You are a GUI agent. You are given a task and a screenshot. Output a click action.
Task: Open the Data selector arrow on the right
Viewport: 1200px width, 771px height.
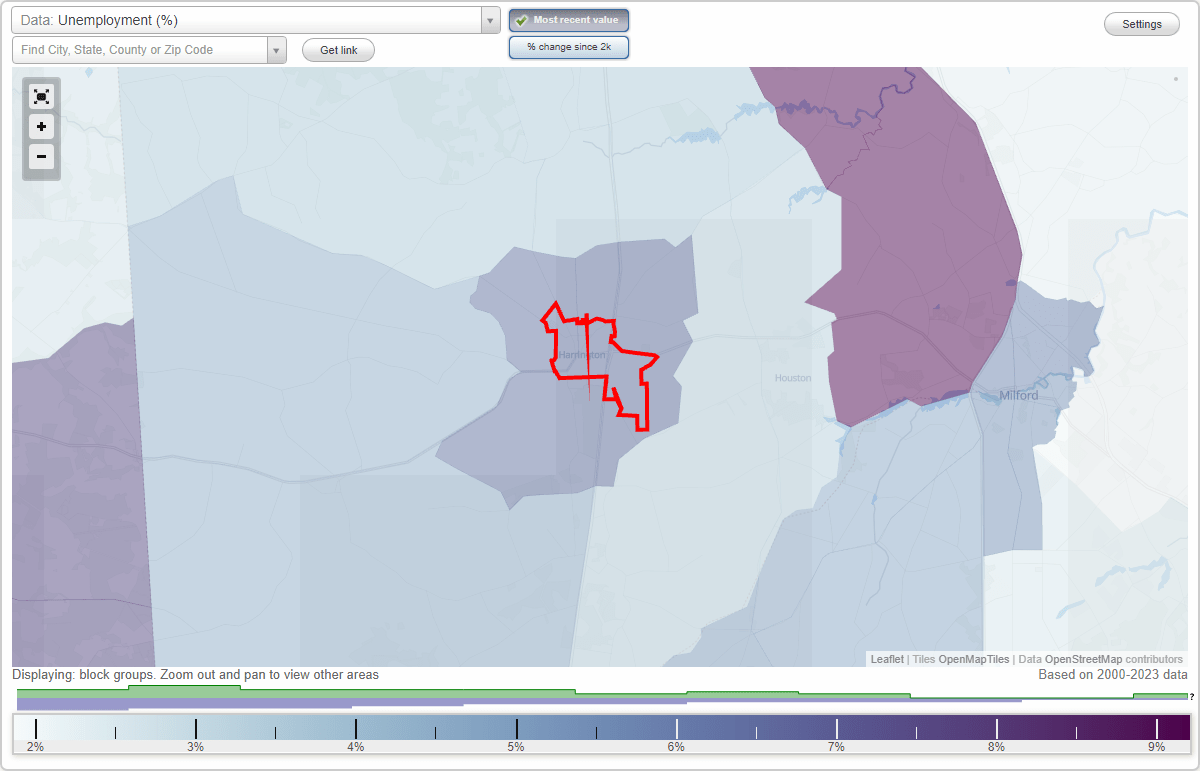click(489, 19)
